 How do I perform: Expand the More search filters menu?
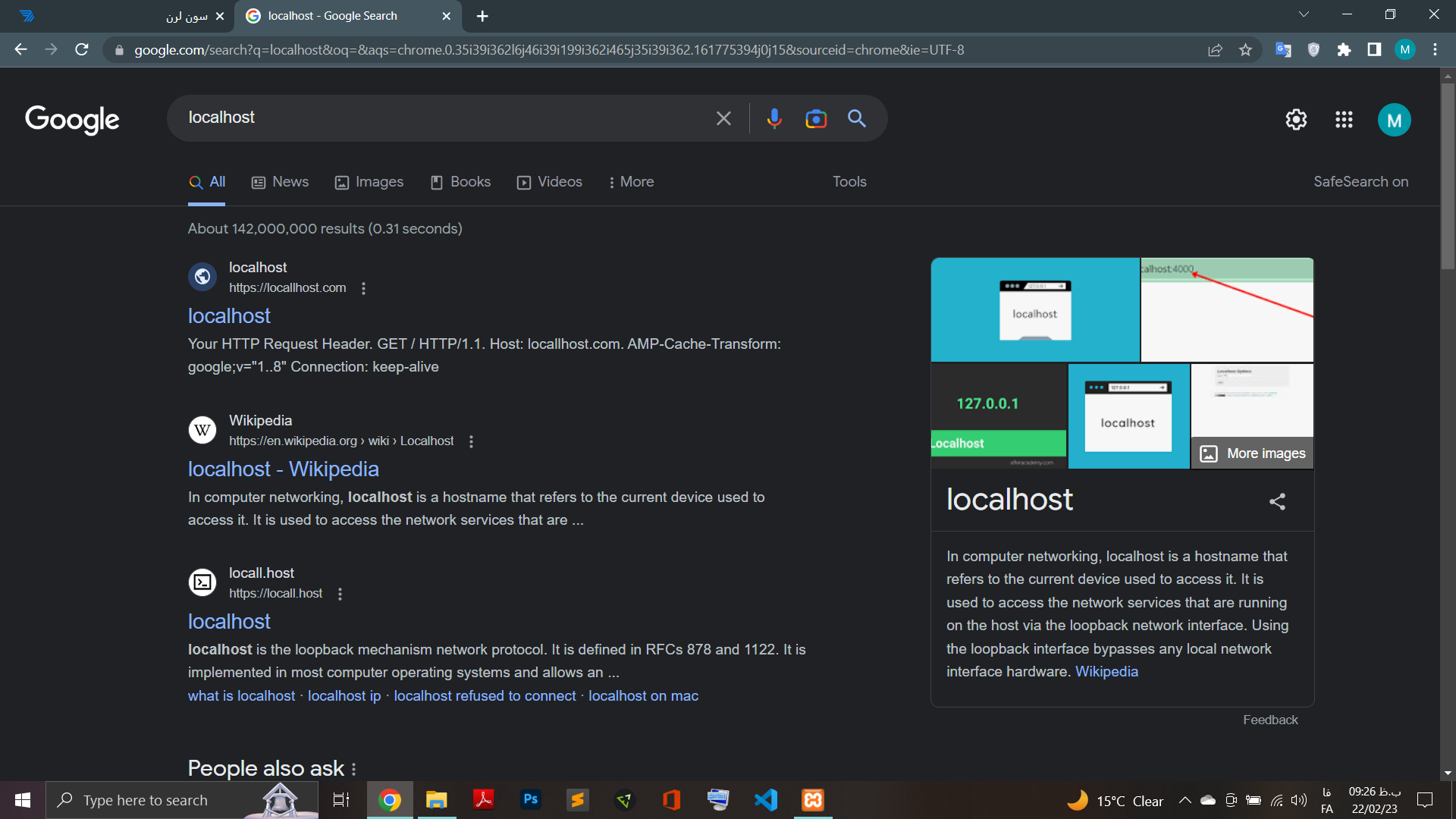tap(631, 182)
